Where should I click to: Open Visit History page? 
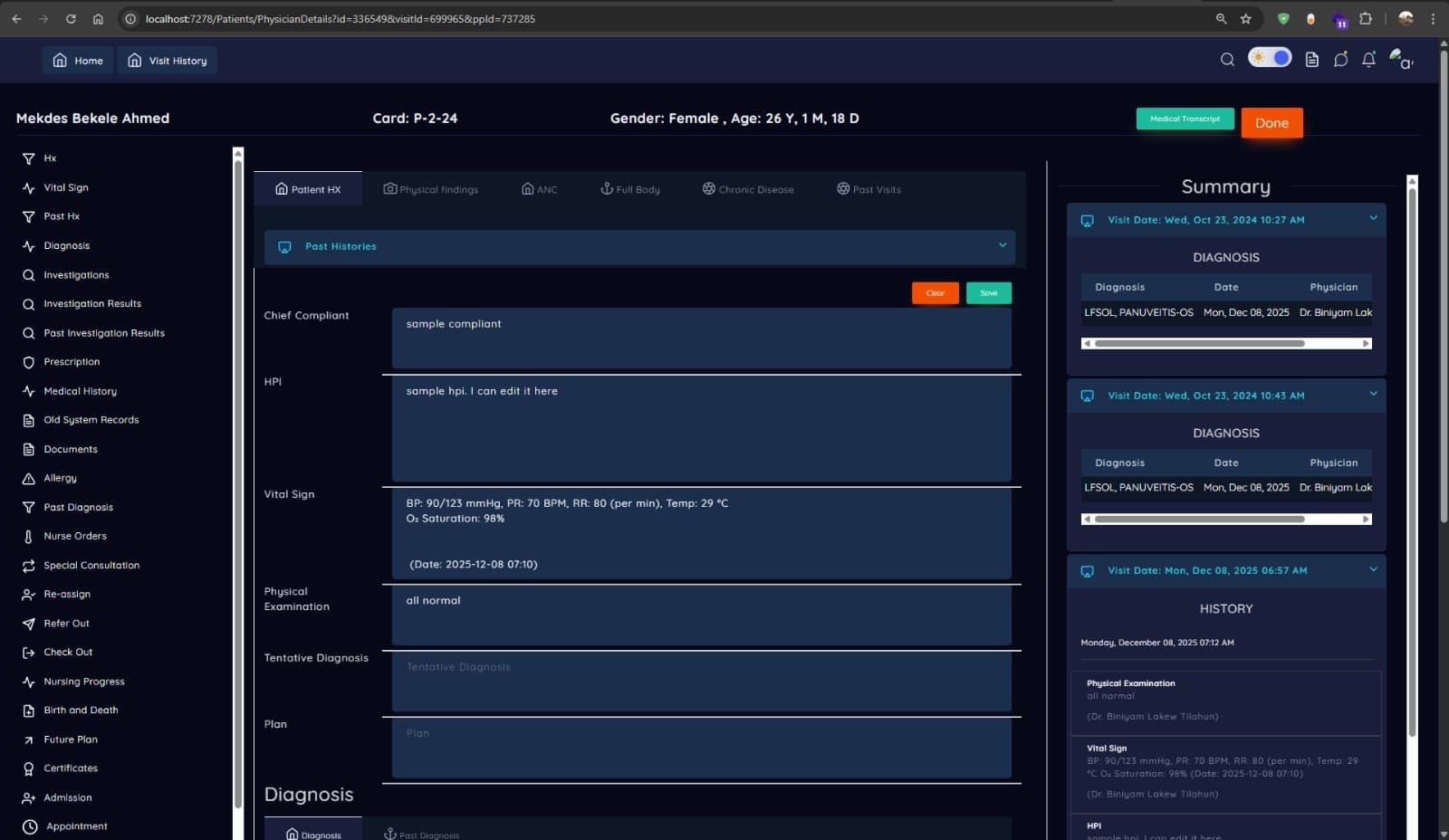pos(168,61)
